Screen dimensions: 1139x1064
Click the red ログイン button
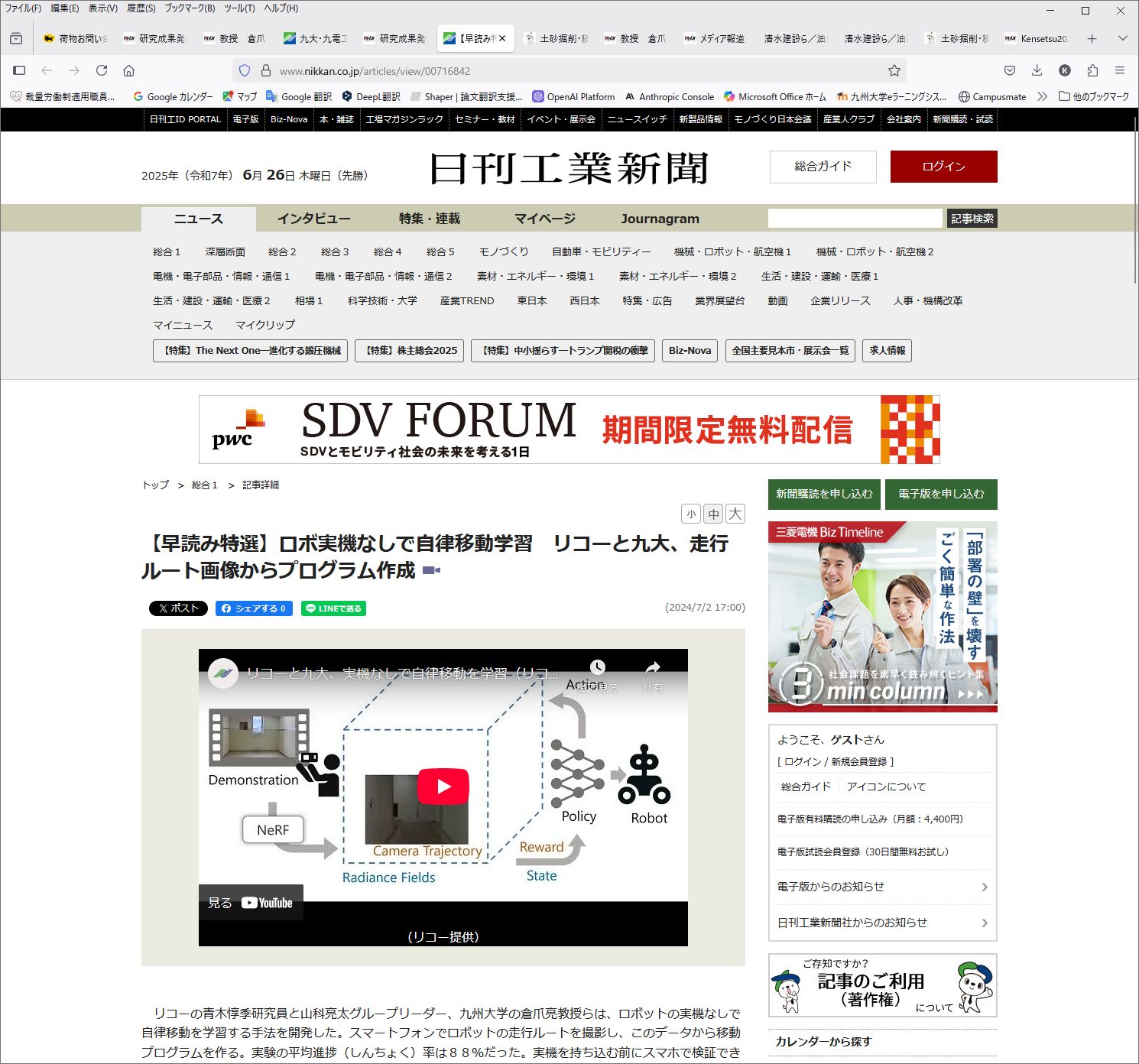943,167
